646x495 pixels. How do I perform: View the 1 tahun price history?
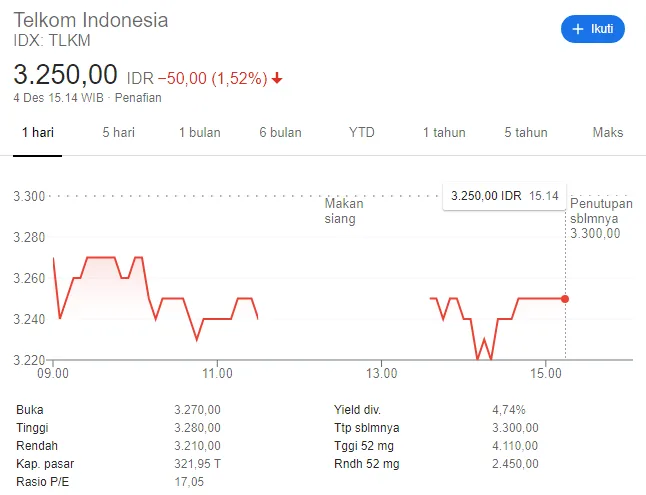coord(444,133)
